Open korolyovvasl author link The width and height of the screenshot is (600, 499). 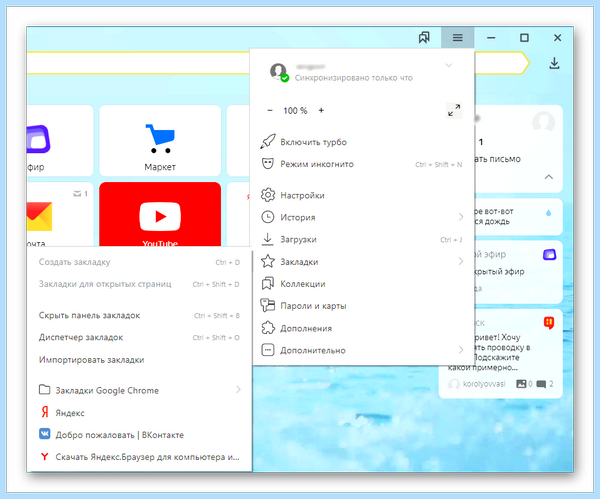point(484,384)
